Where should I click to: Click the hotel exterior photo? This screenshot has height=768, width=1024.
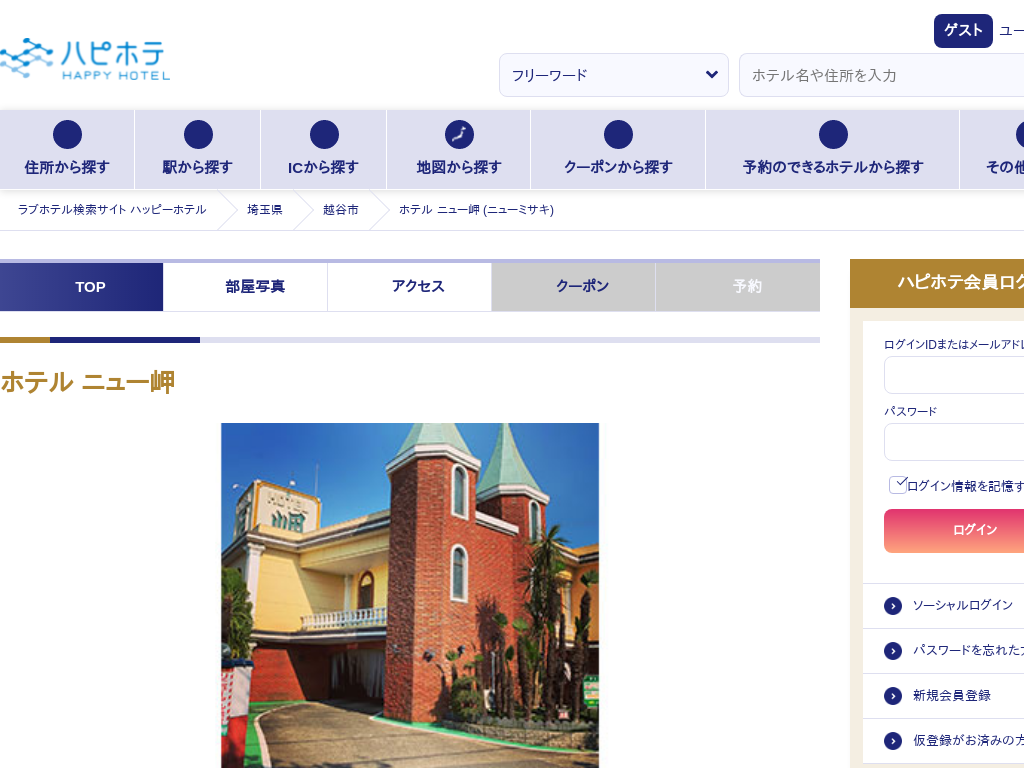(410, 596)
